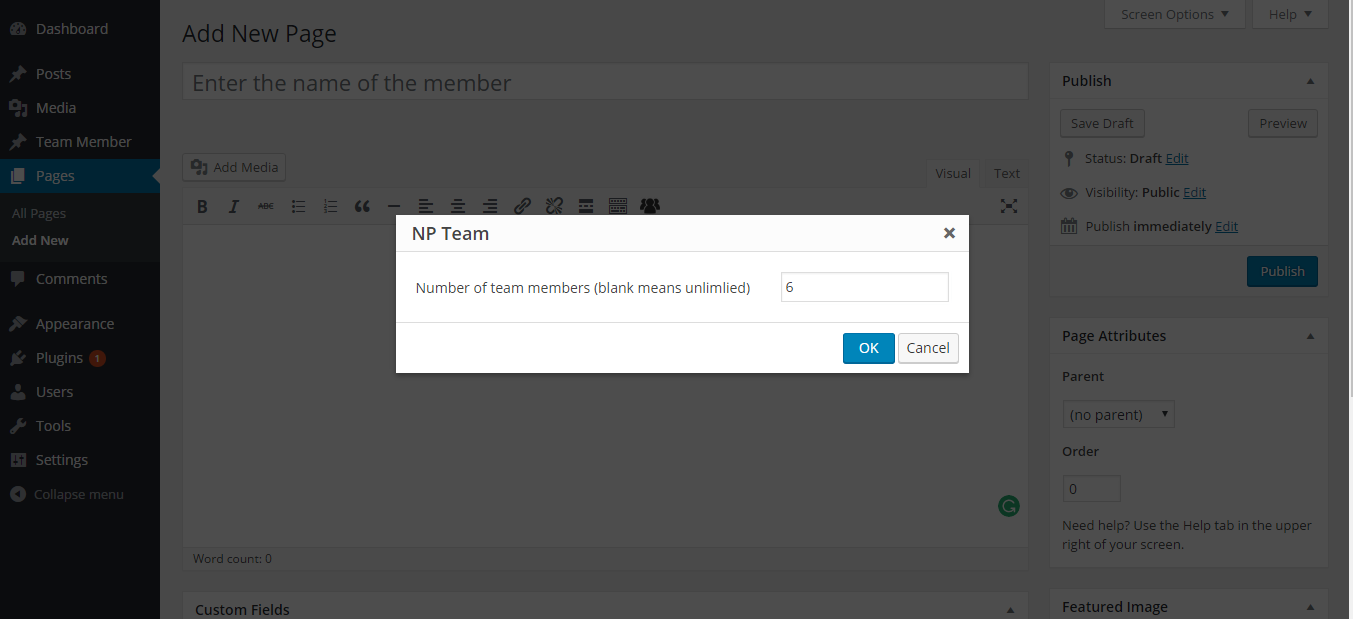This screenshot has width=1353, height=619.
Task: Click the Plugins update count badge
Action: coord(97,358)
